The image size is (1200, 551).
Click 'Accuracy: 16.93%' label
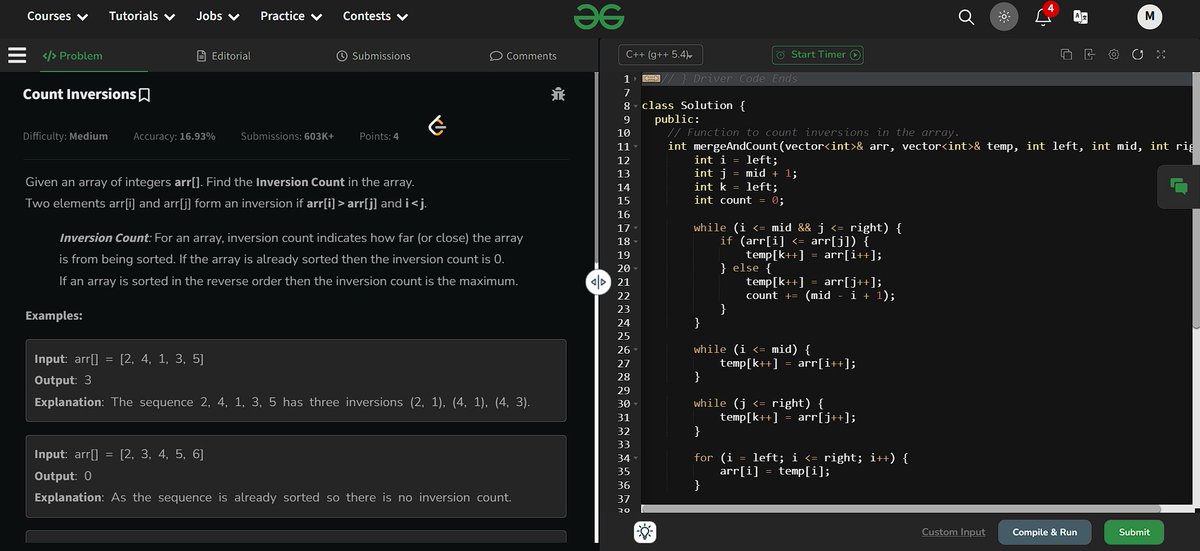click(x=174, y=136)
